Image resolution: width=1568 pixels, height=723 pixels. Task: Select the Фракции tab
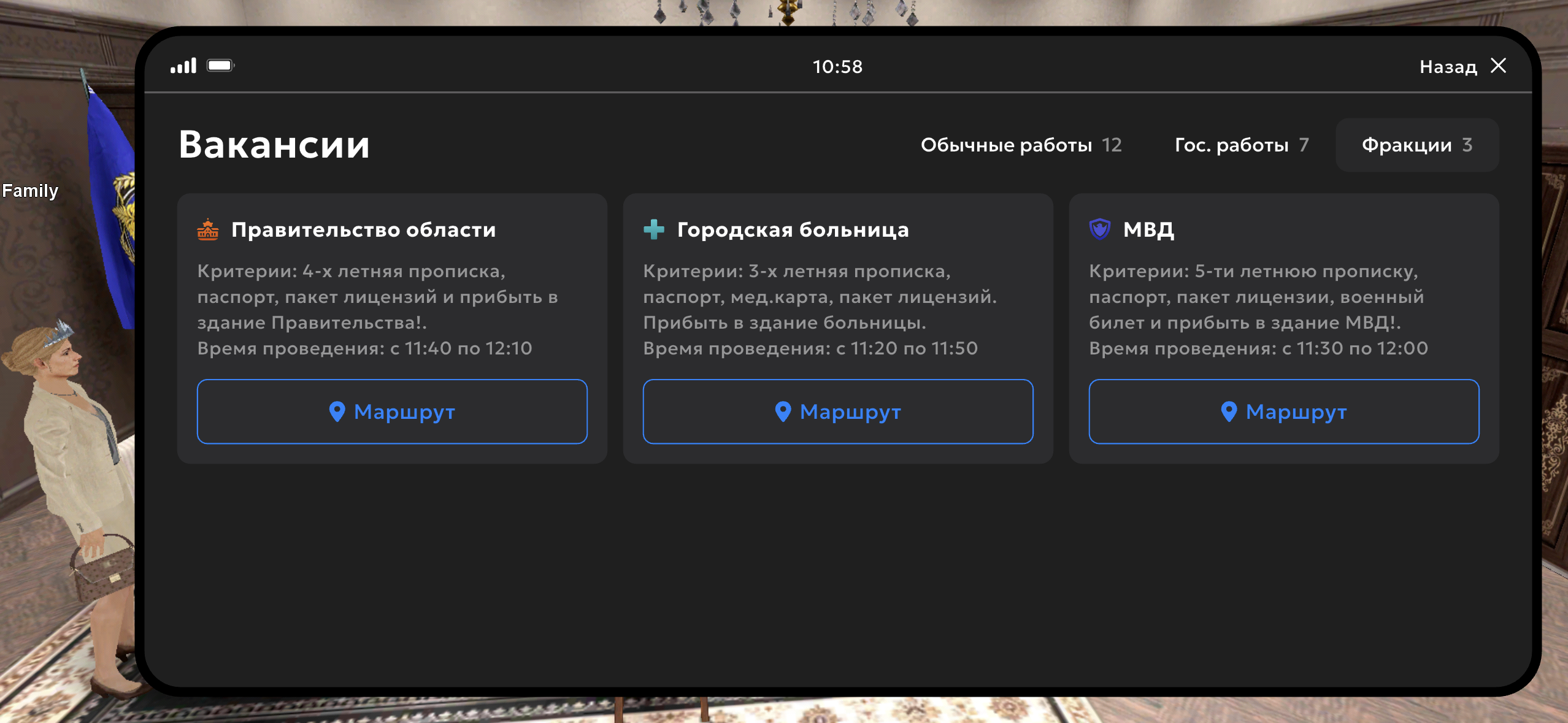point(1417,145)
